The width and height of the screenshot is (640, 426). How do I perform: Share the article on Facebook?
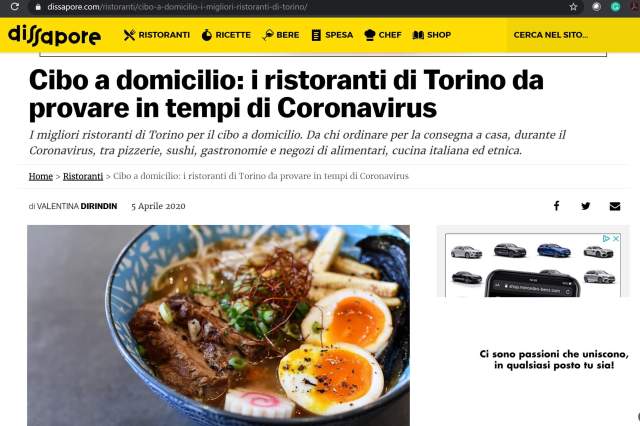click(556, 206)
